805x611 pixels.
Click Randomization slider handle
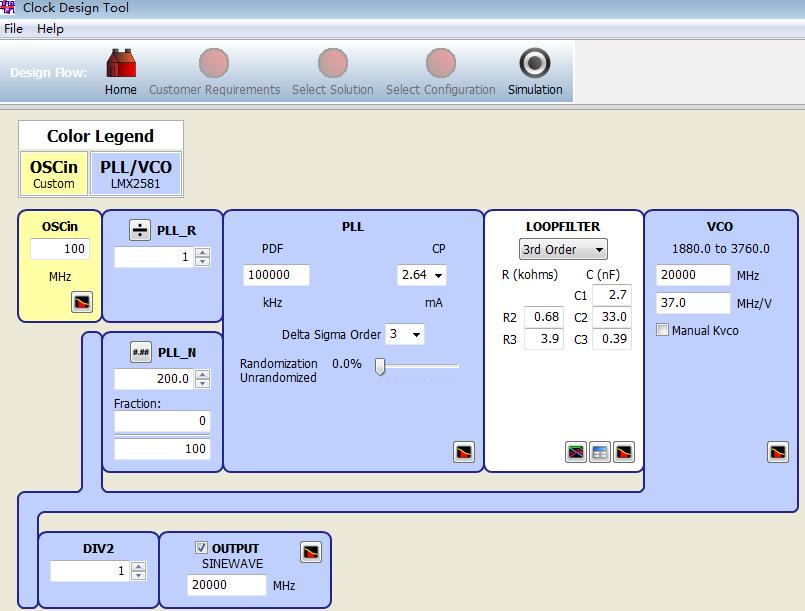click(380, 367)
